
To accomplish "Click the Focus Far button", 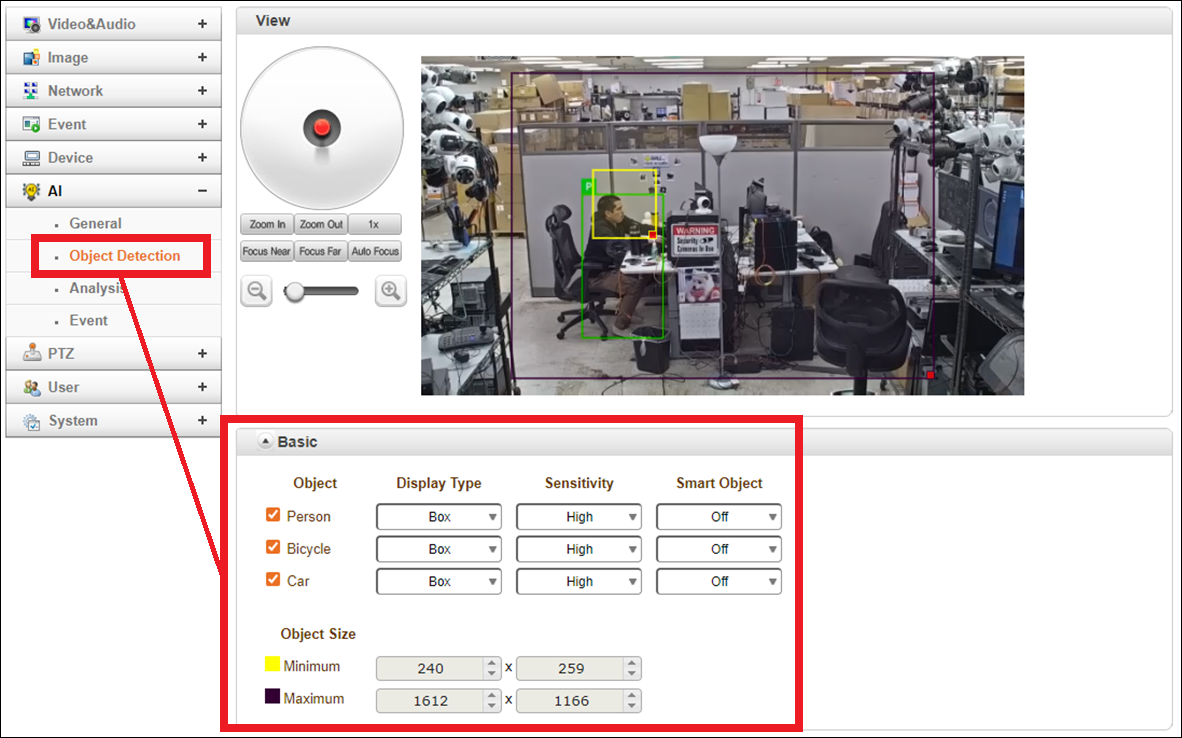I will tap(321, 251).
